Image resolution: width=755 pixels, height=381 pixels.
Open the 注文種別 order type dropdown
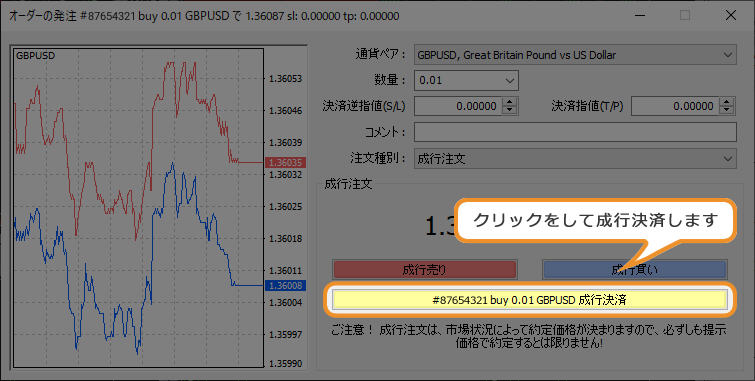click(575, 158)
